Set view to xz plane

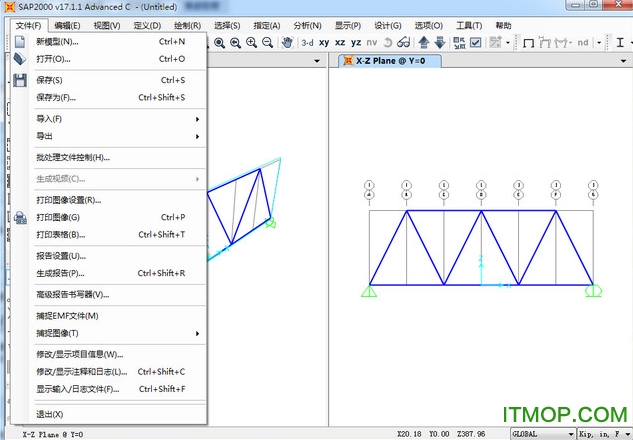340,43
